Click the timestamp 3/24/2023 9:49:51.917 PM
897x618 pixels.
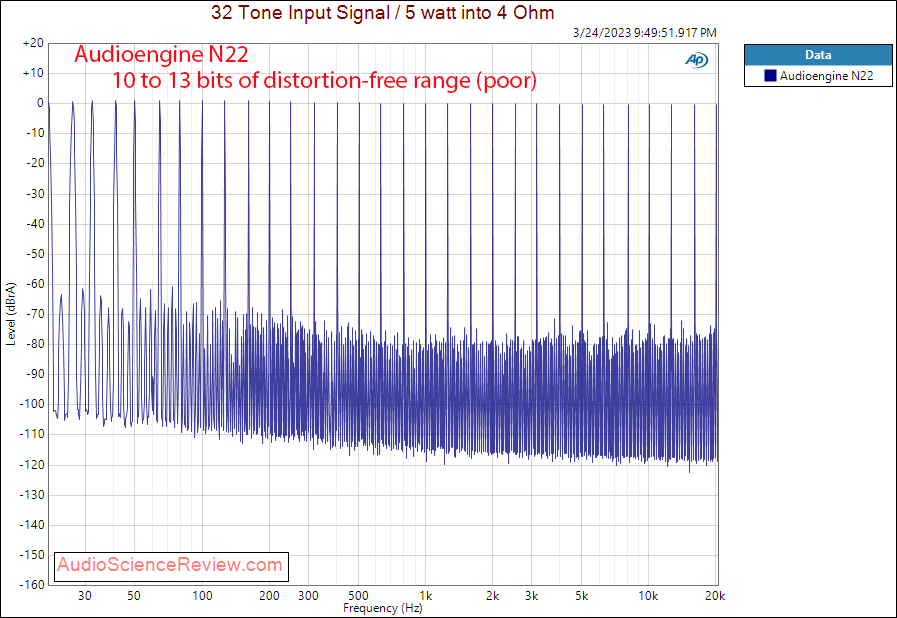pos(645,33)
